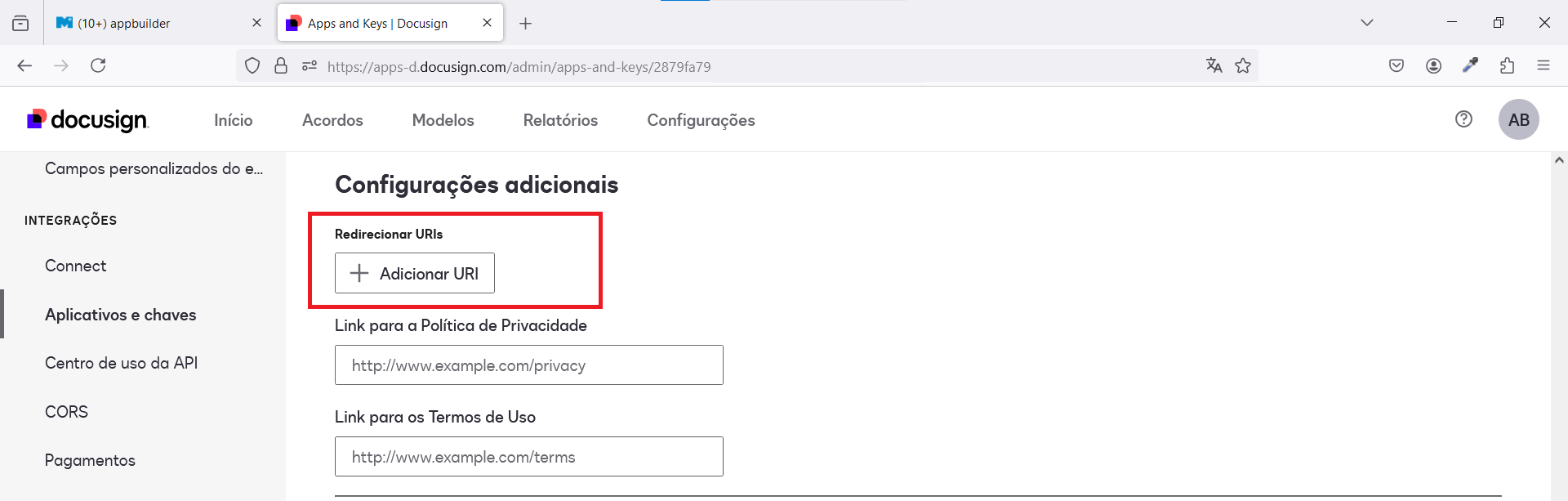
Task: Open the Firefox account icon
Action: (x=1433, y=66)
